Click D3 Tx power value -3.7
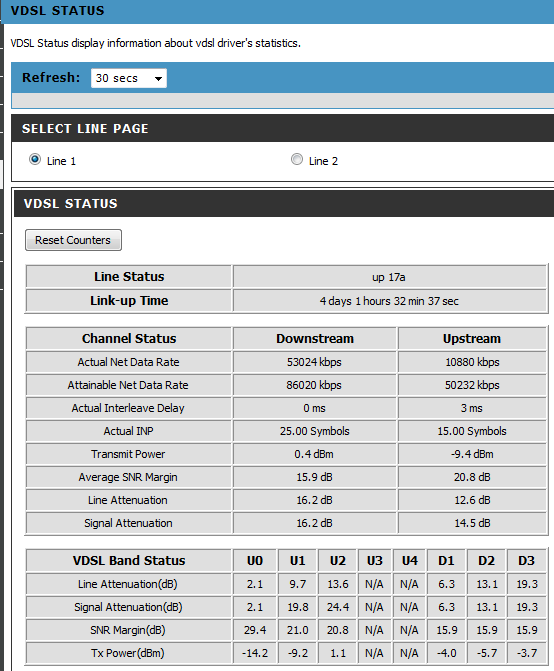 coord(527,653)
